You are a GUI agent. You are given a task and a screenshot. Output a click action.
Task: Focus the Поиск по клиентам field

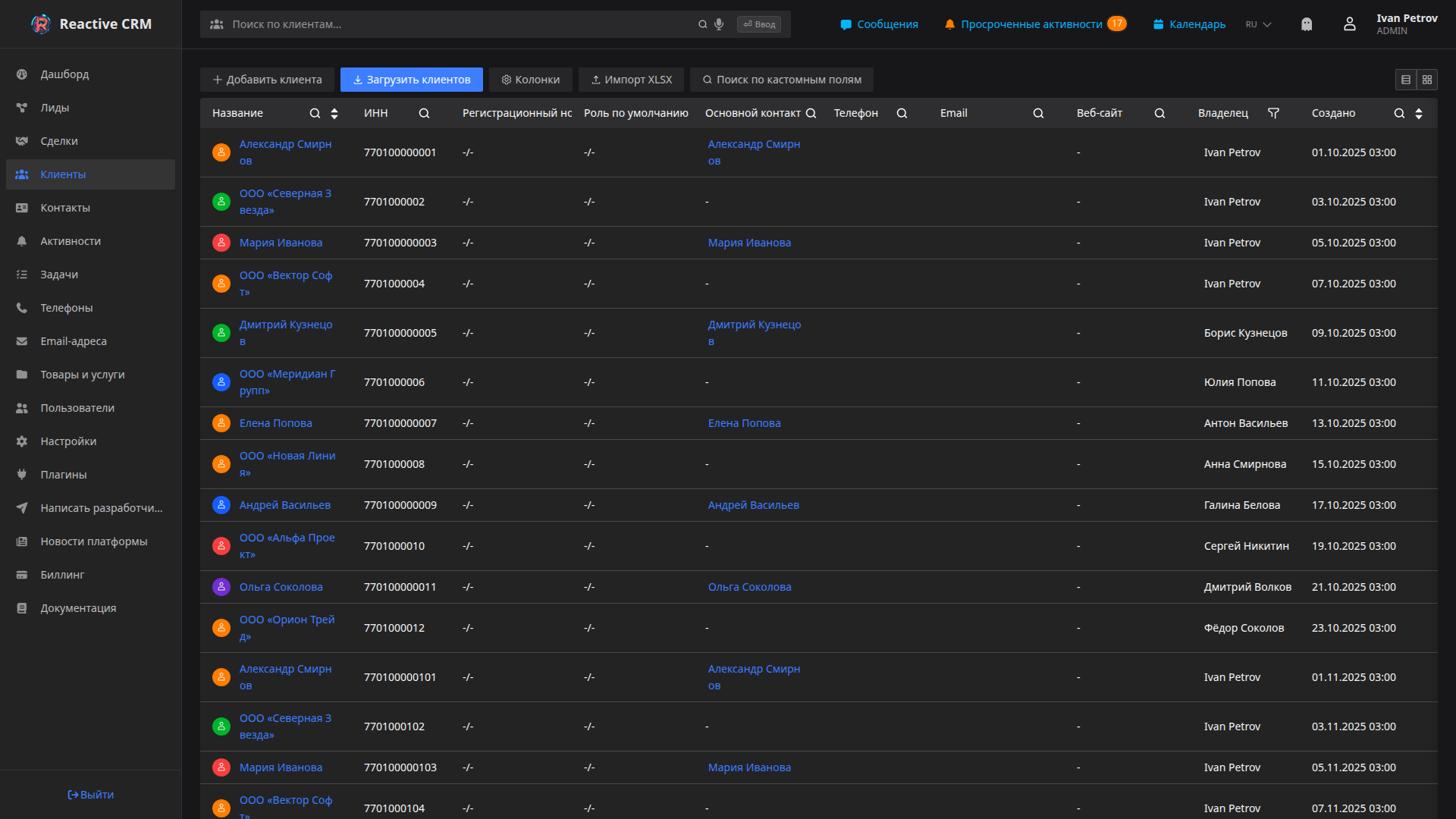[x=463, y=24]
